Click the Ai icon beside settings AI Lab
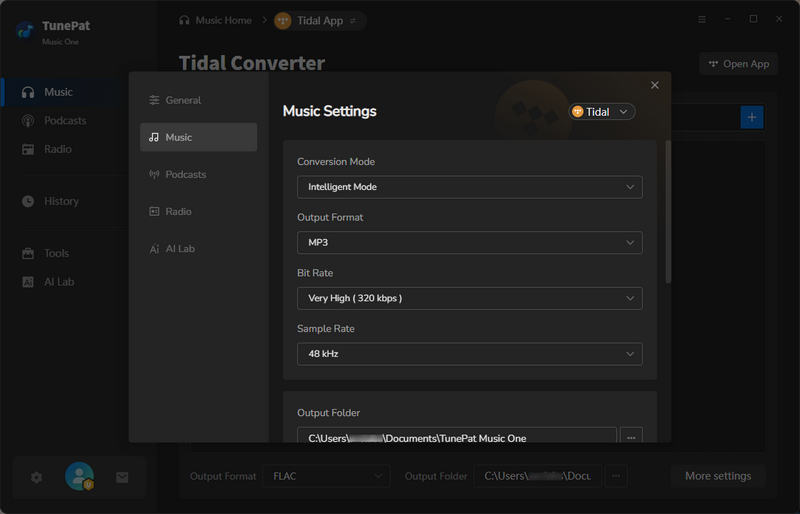Image resolution: width=800 pixels, height=514 pixels. pyautogui.click(x=154, y=249)
